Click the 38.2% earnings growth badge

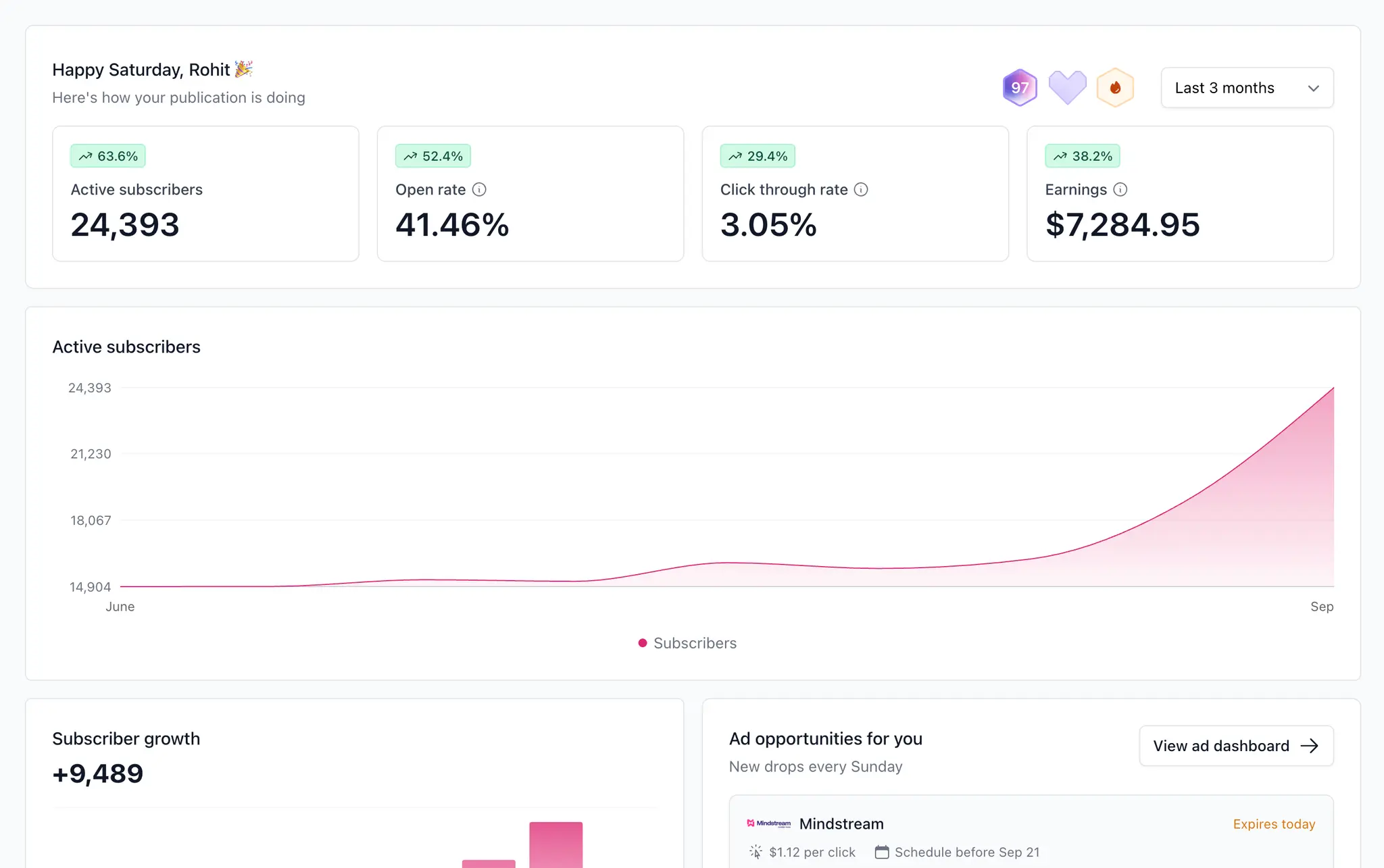(1083, 156)
